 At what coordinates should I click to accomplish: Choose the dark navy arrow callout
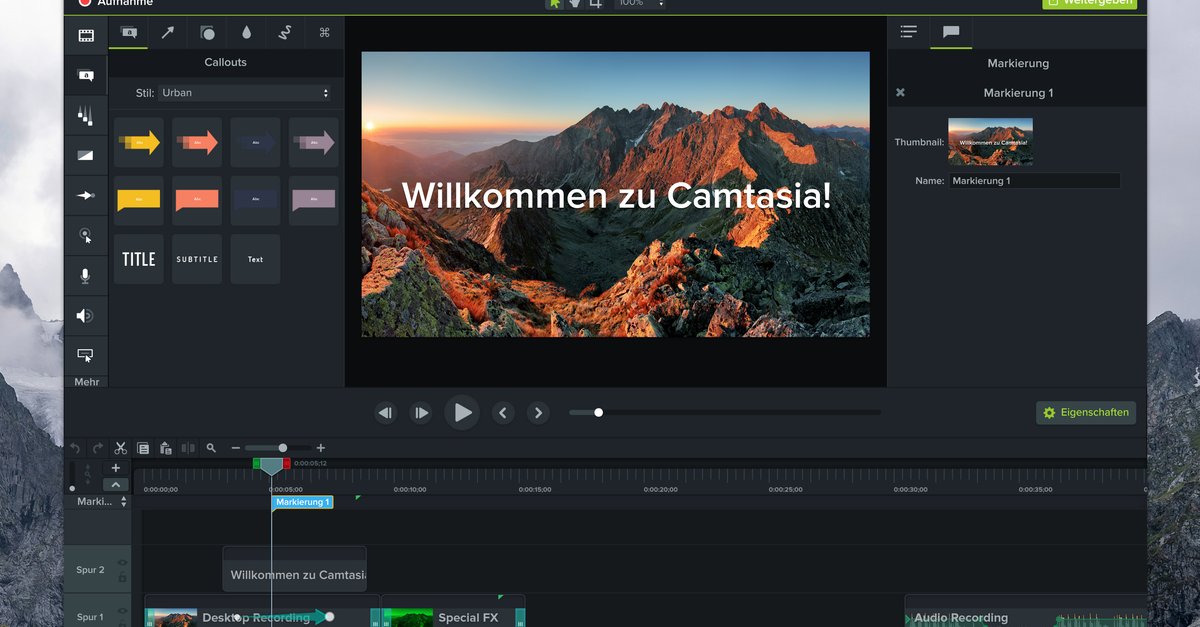pos(255,142)
